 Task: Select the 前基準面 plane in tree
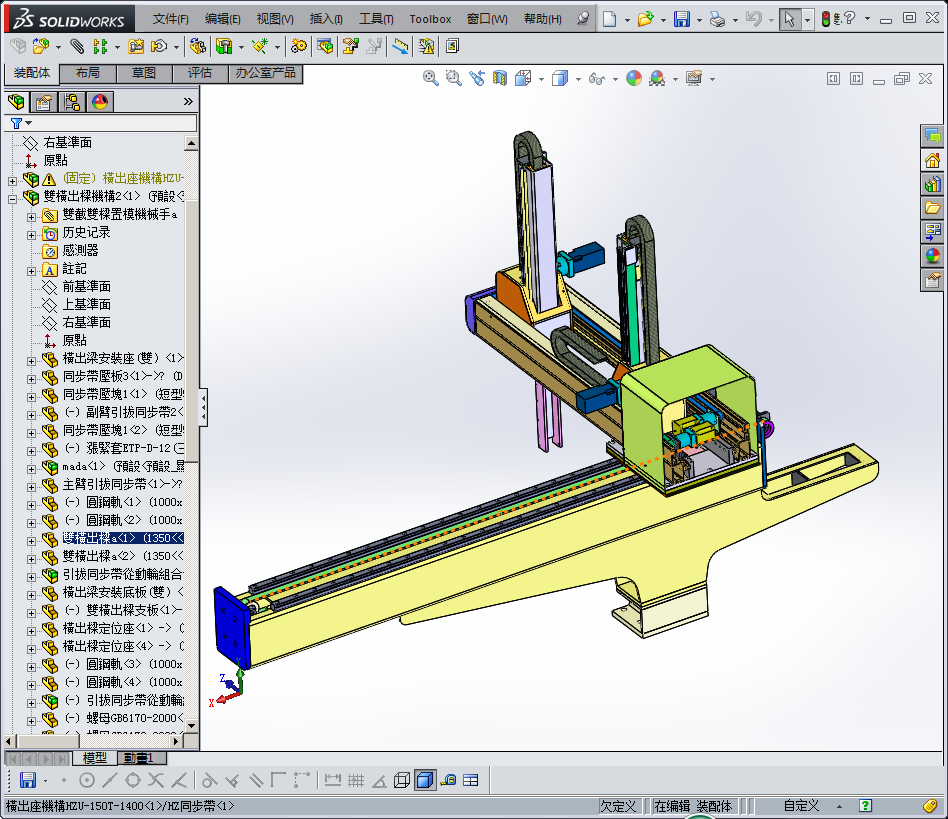click(x=86, y=286)
